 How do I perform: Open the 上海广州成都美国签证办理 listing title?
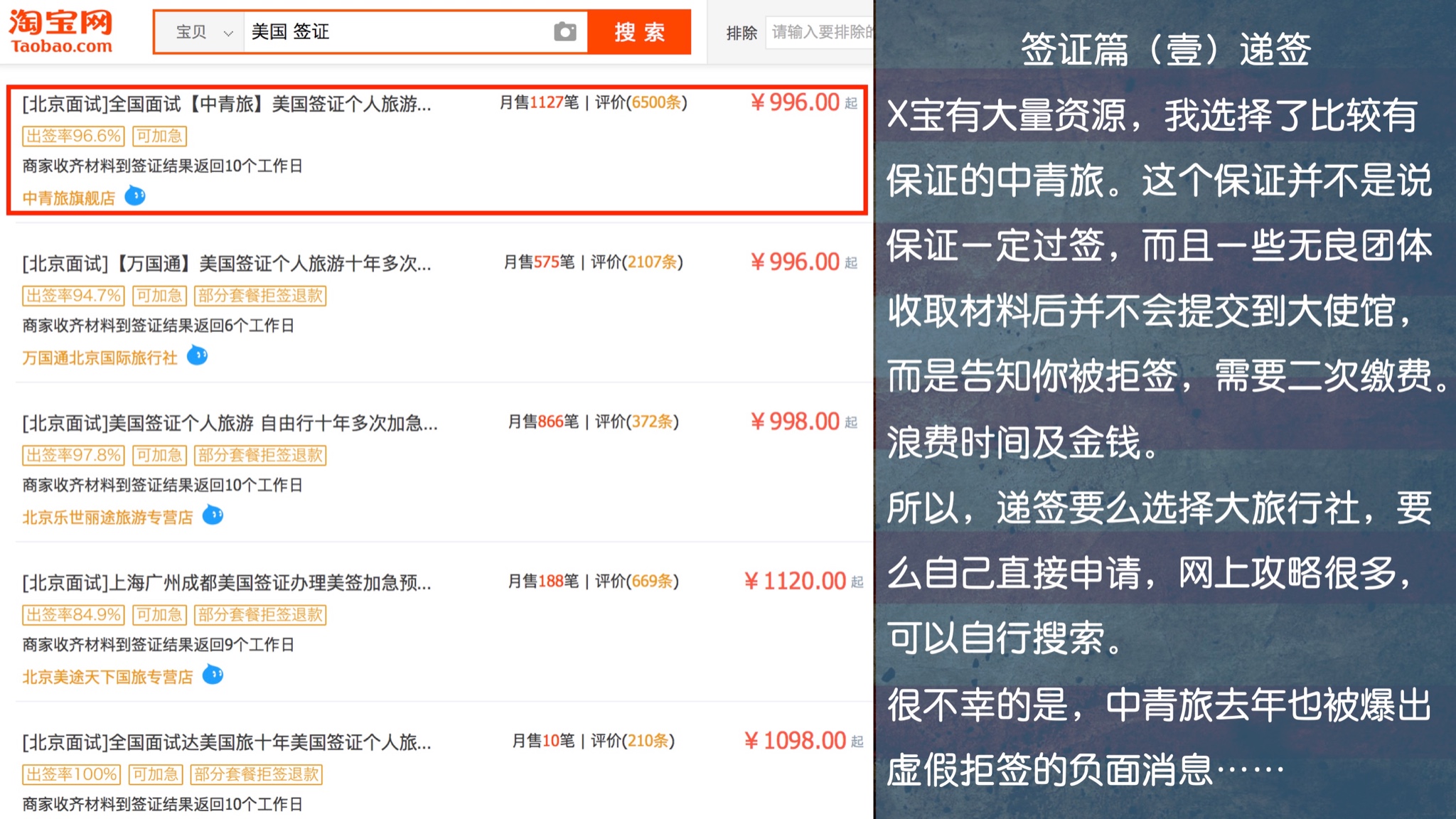pos(226,583)
